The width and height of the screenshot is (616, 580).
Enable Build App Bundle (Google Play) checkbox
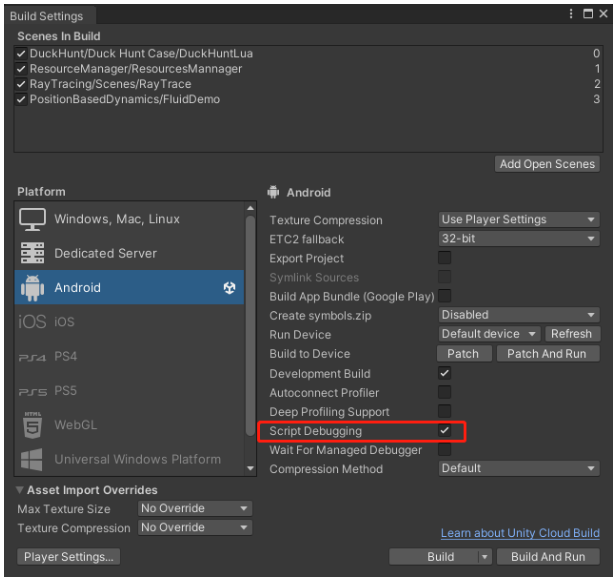(444, 296)
